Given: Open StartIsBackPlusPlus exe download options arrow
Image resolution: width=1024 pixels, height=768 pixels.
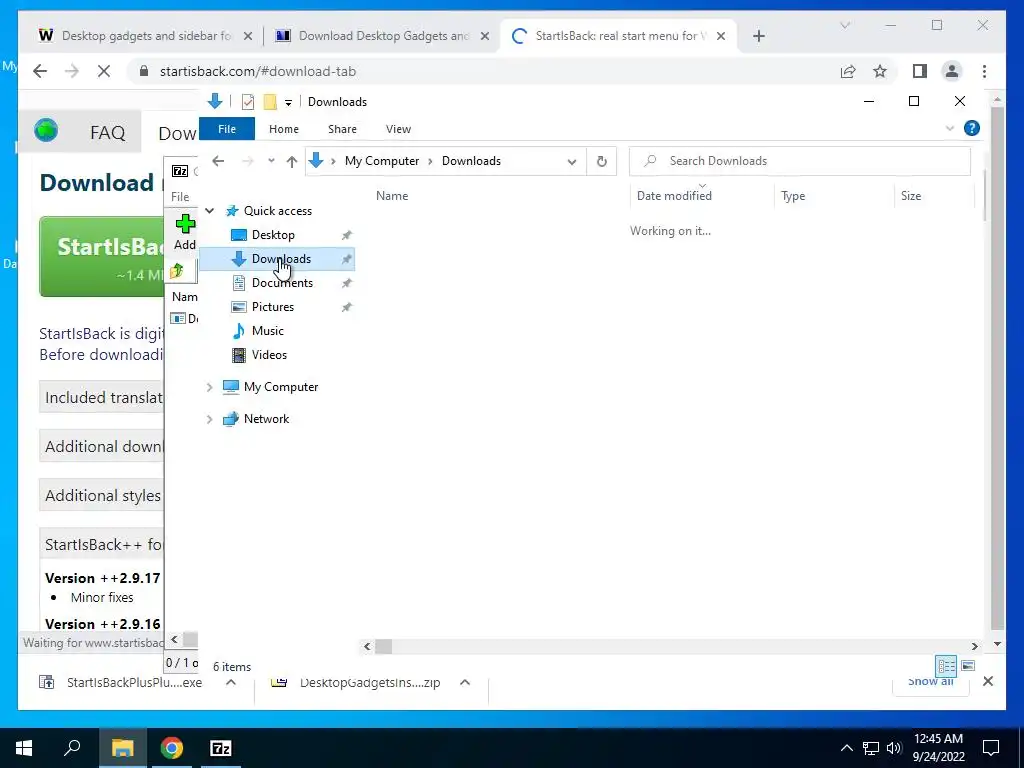Looking at the screenshot, I should [231, 682].
